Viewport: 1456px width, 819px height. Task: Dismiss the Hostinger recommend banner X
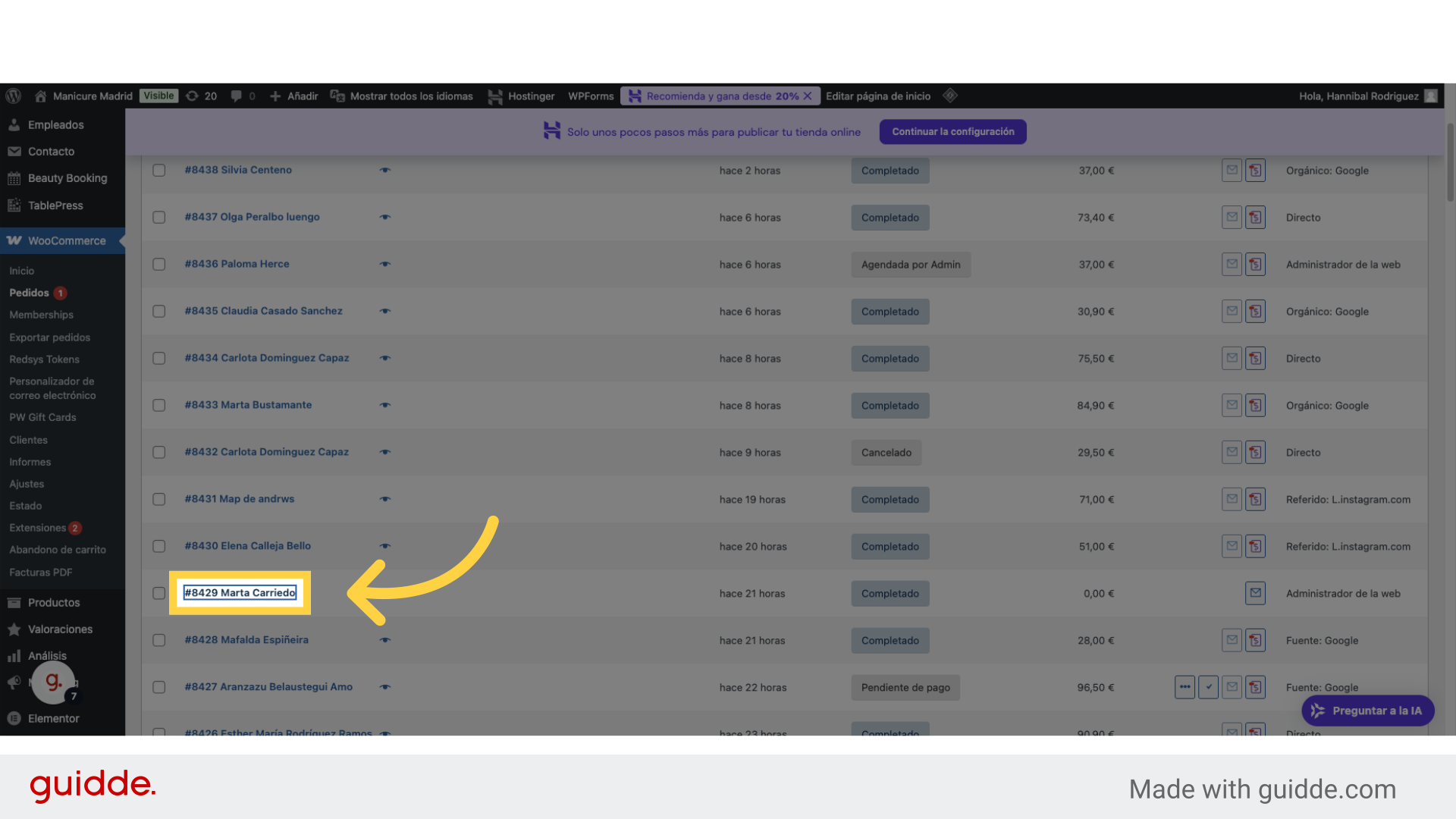tap(808, 96)
